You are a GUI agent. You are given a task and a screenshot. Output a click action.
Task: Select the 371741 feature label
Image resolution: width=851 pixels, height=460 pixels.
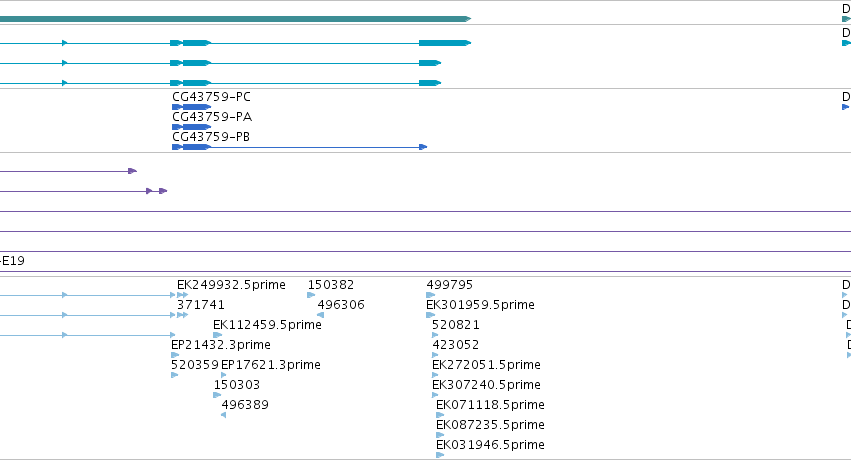(201, 305)
